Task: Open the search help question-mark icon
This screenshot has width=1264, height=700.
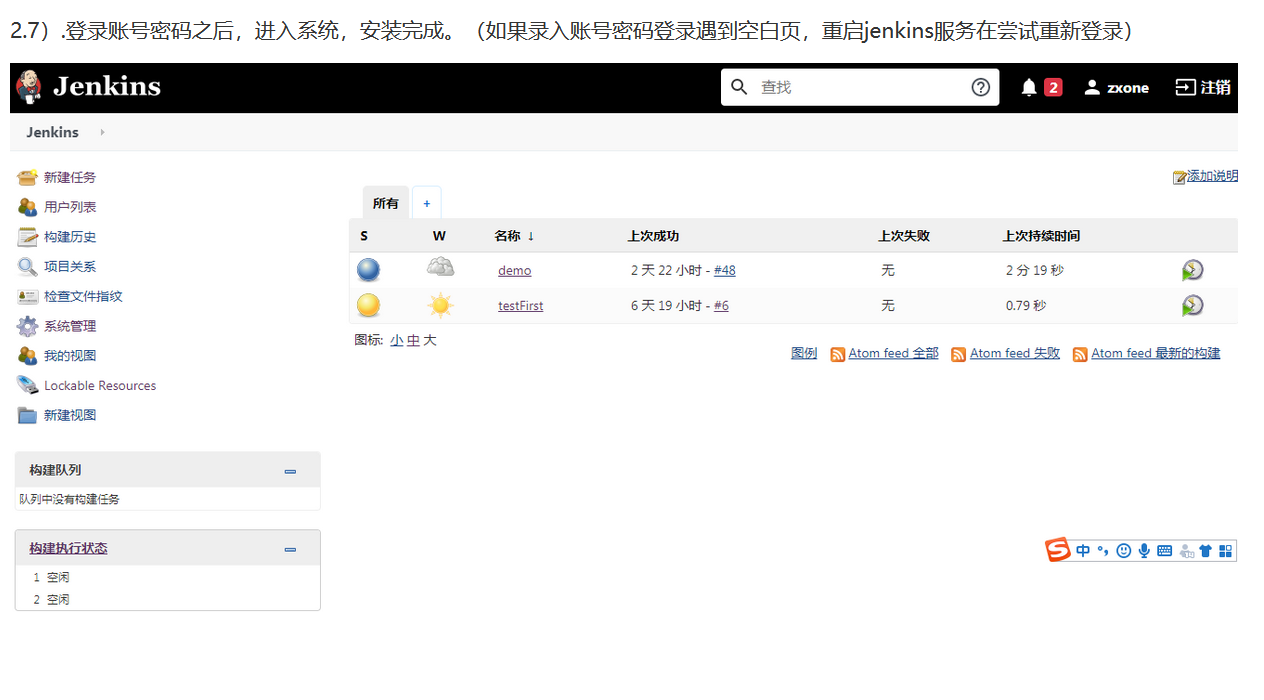Action: pyautogui.click(x=980, y=87)
